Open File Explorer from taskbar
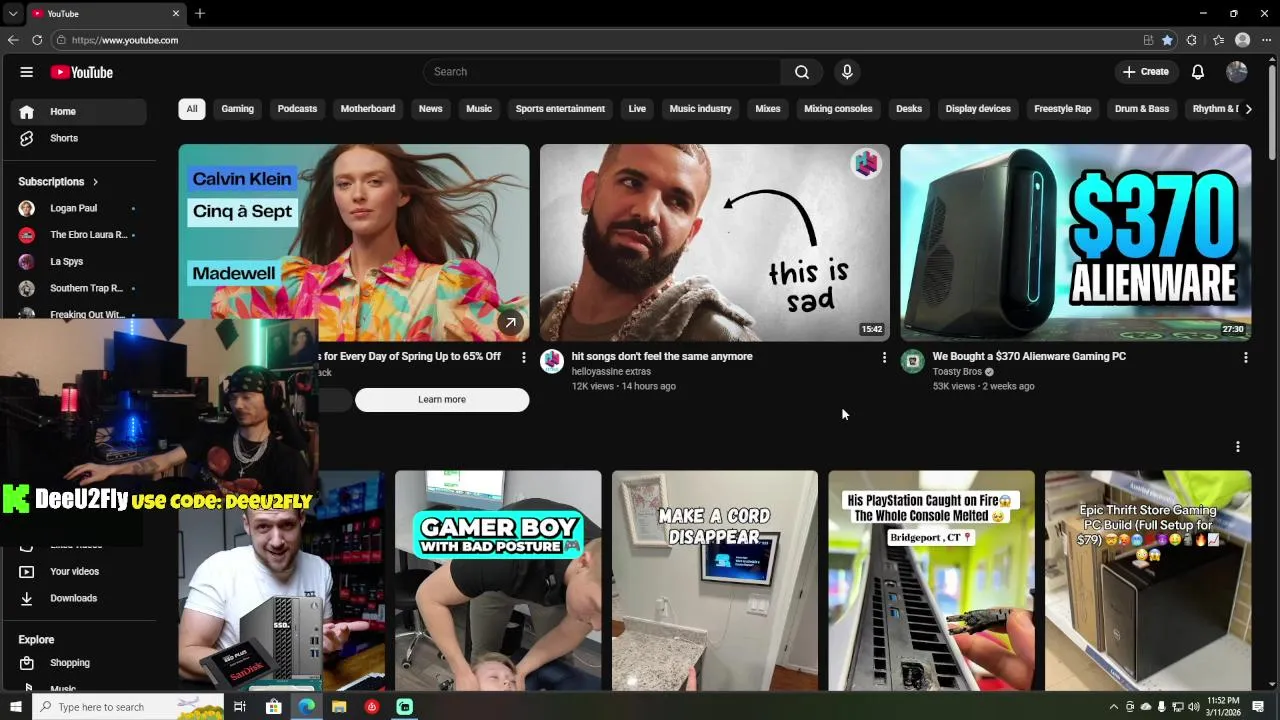This screenshot has height=720, width=1280. pyautogui.click(x=339, y=707)
